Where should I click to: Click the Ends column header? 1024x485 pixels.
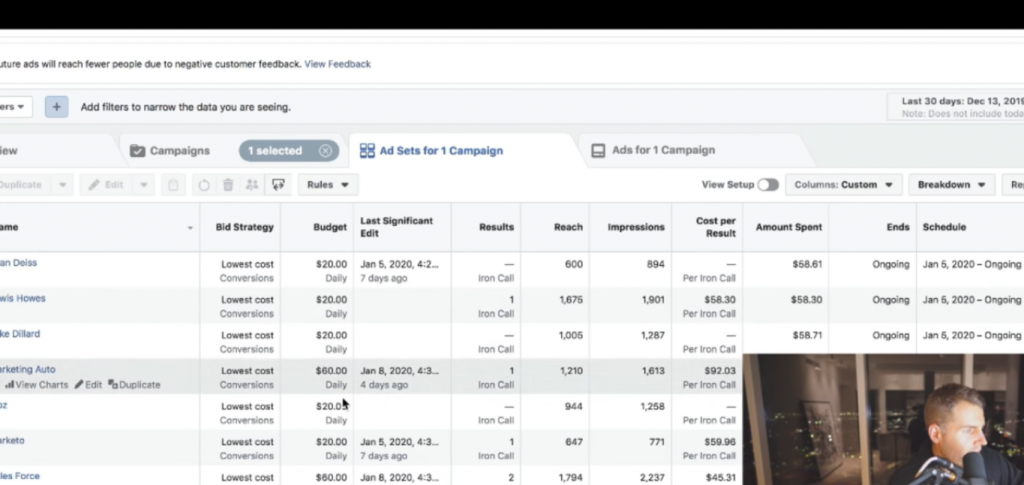[898, 227]
